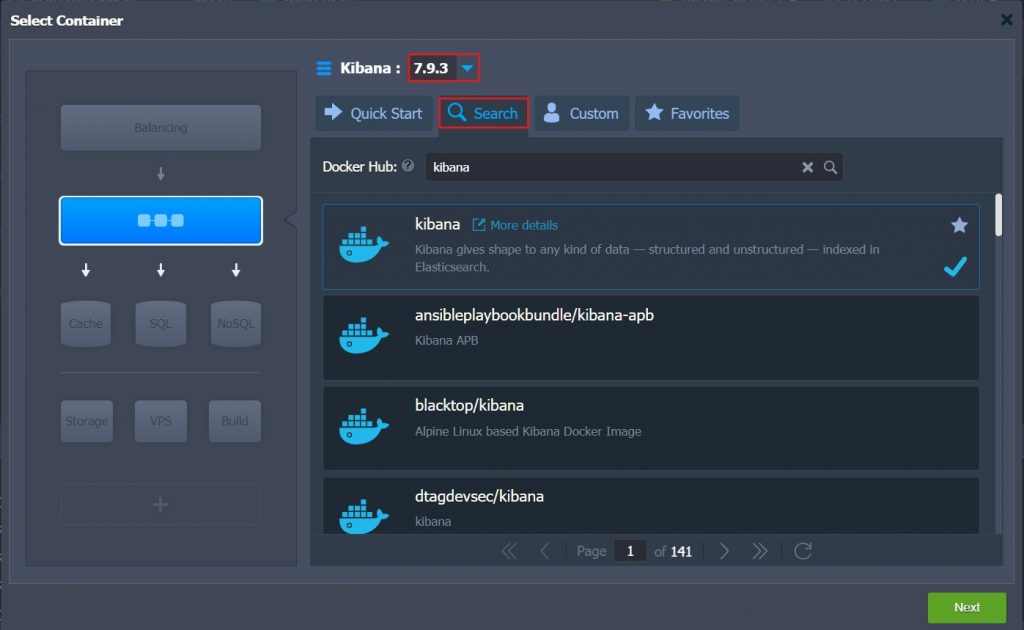Select the Storage node block
1024x630 pixels.
coord(87,421)
